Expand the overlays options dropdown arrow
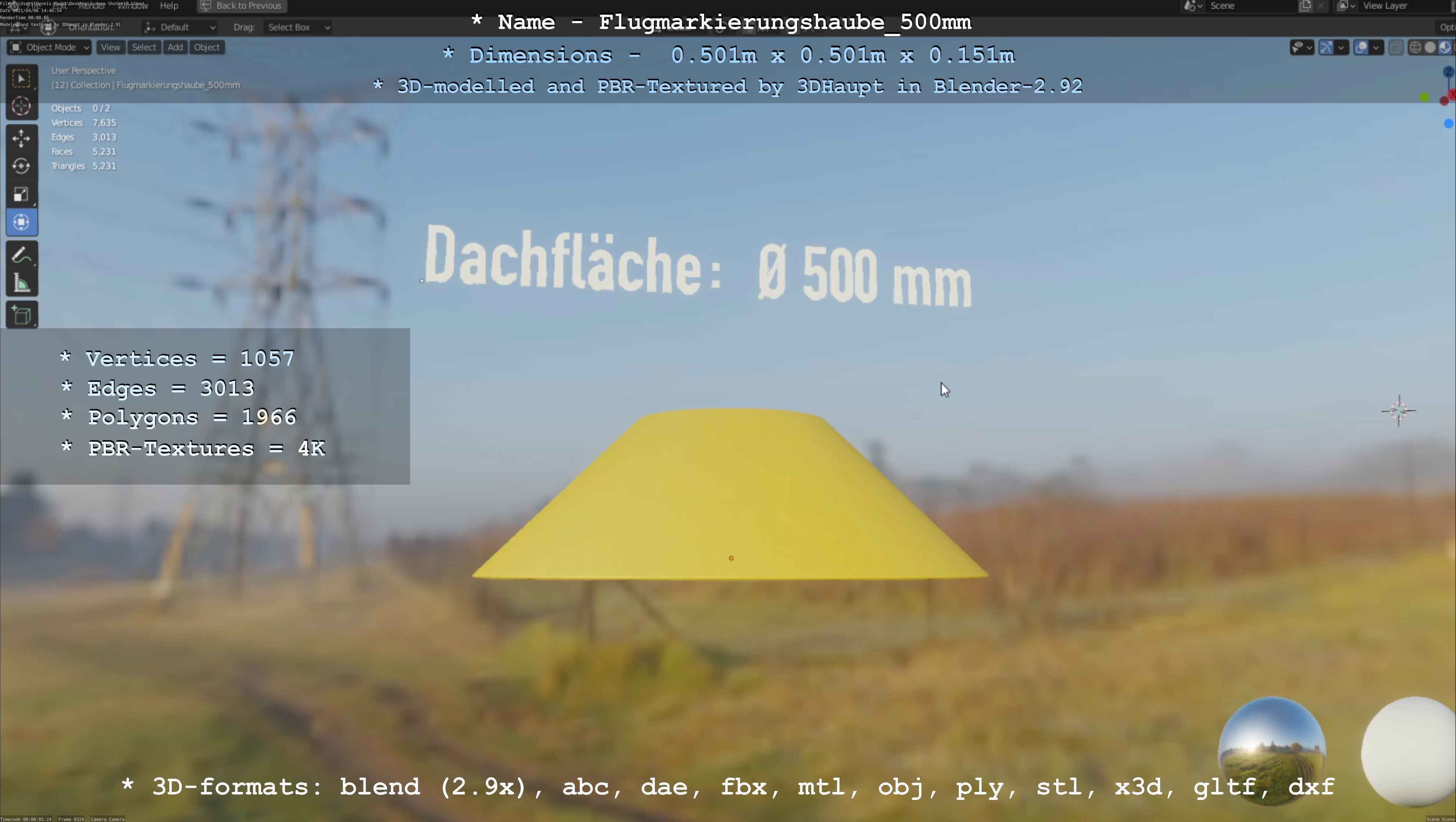 click(1376, 47)
